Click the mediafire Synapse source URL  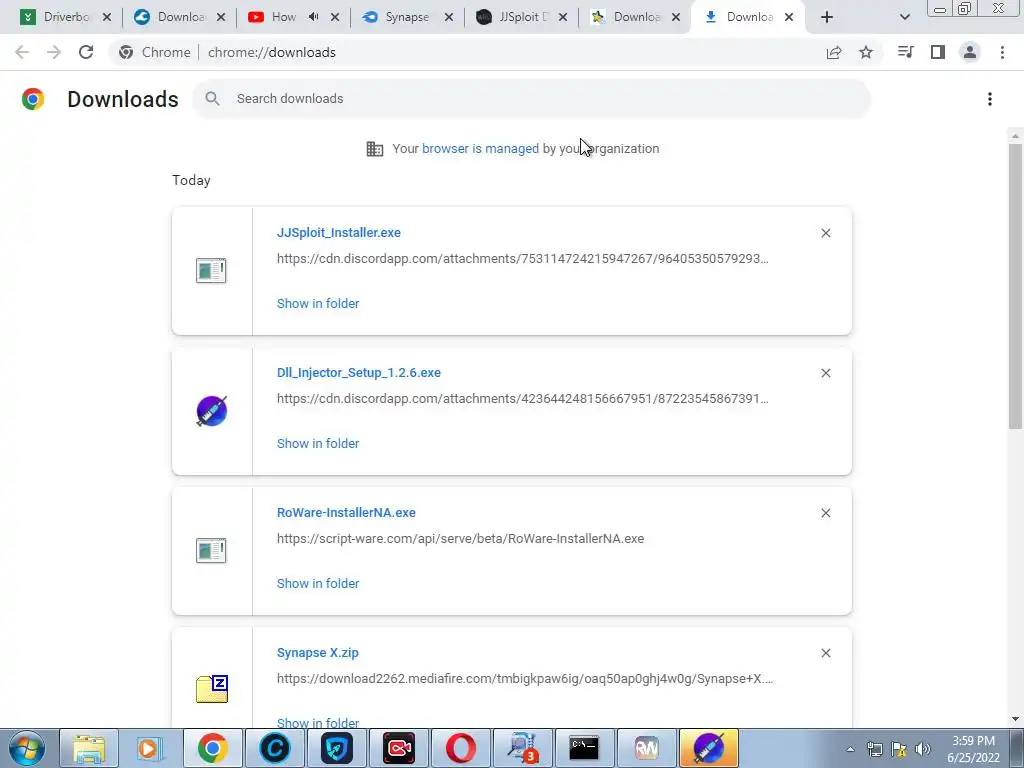point(524,679)
